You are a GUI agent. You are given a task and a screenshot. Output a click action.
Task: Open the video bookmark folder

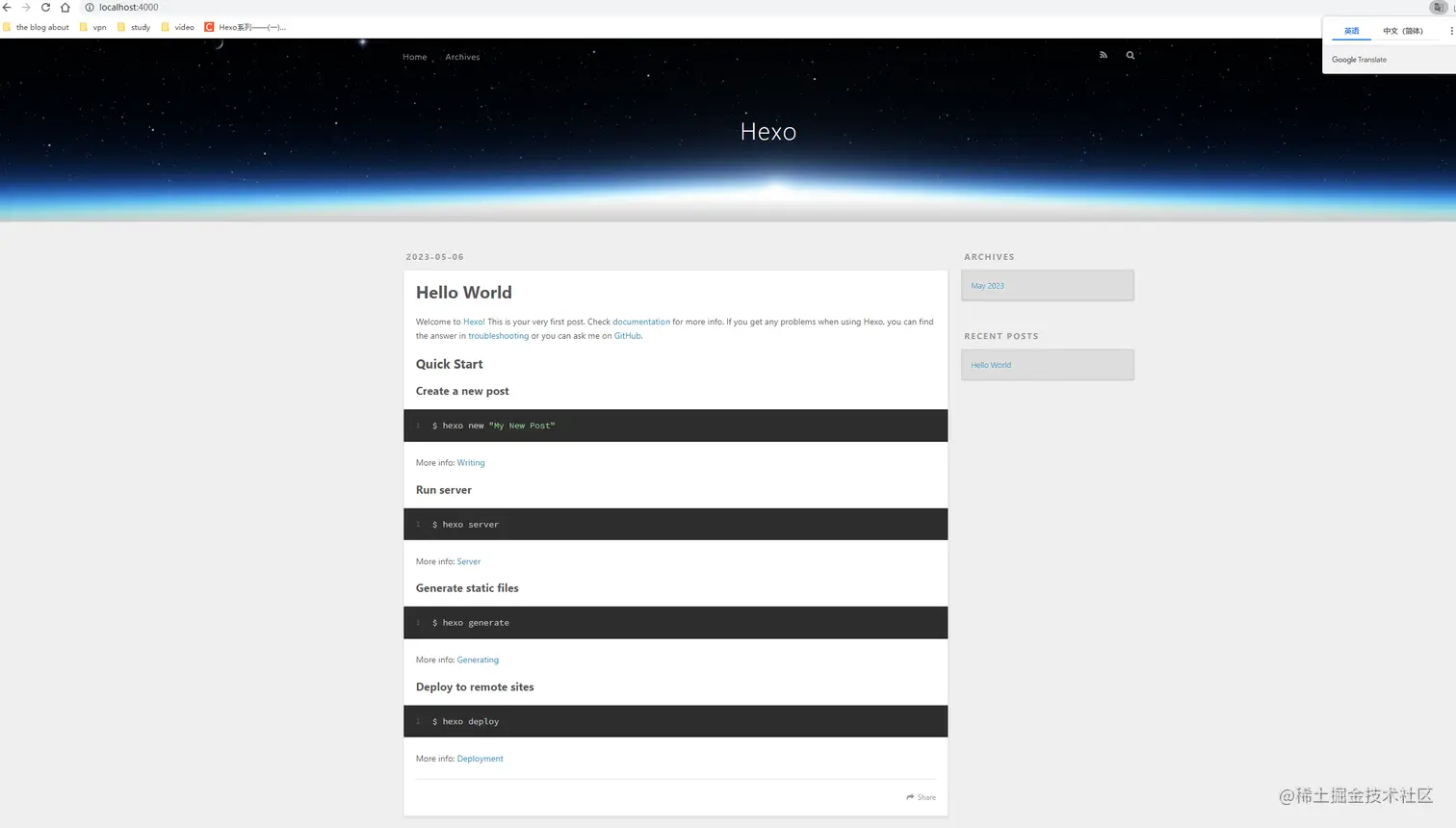point(178,27)
